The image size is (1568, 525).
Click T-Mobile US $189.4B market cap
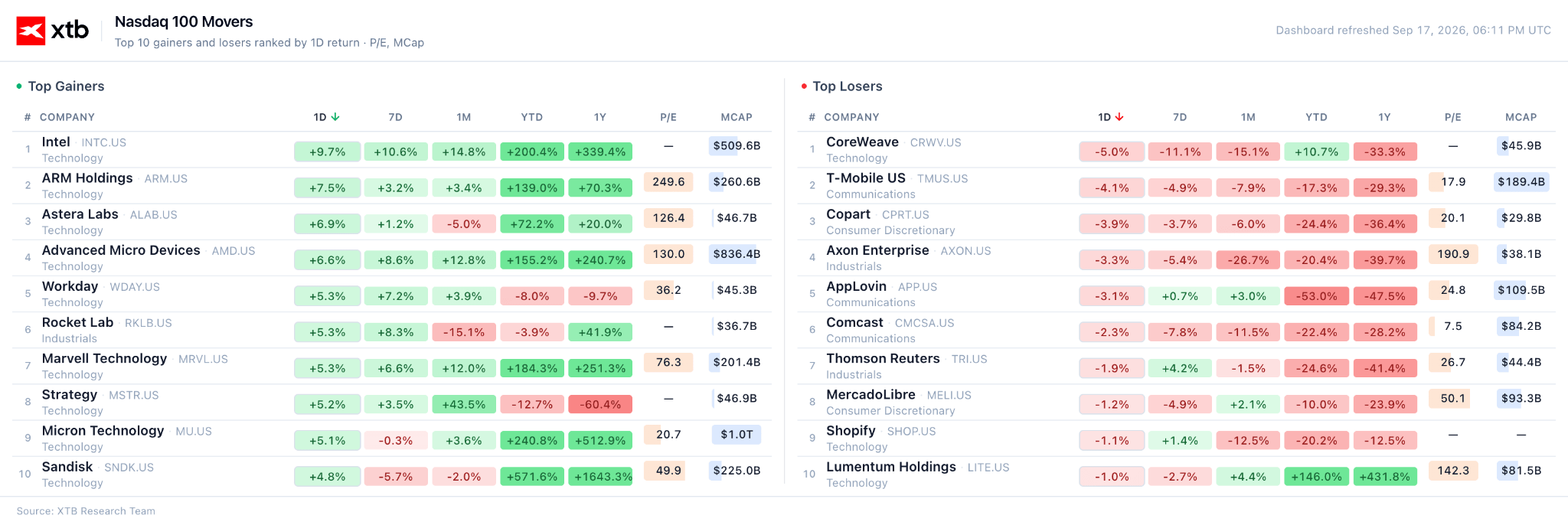coord(1521,181)
